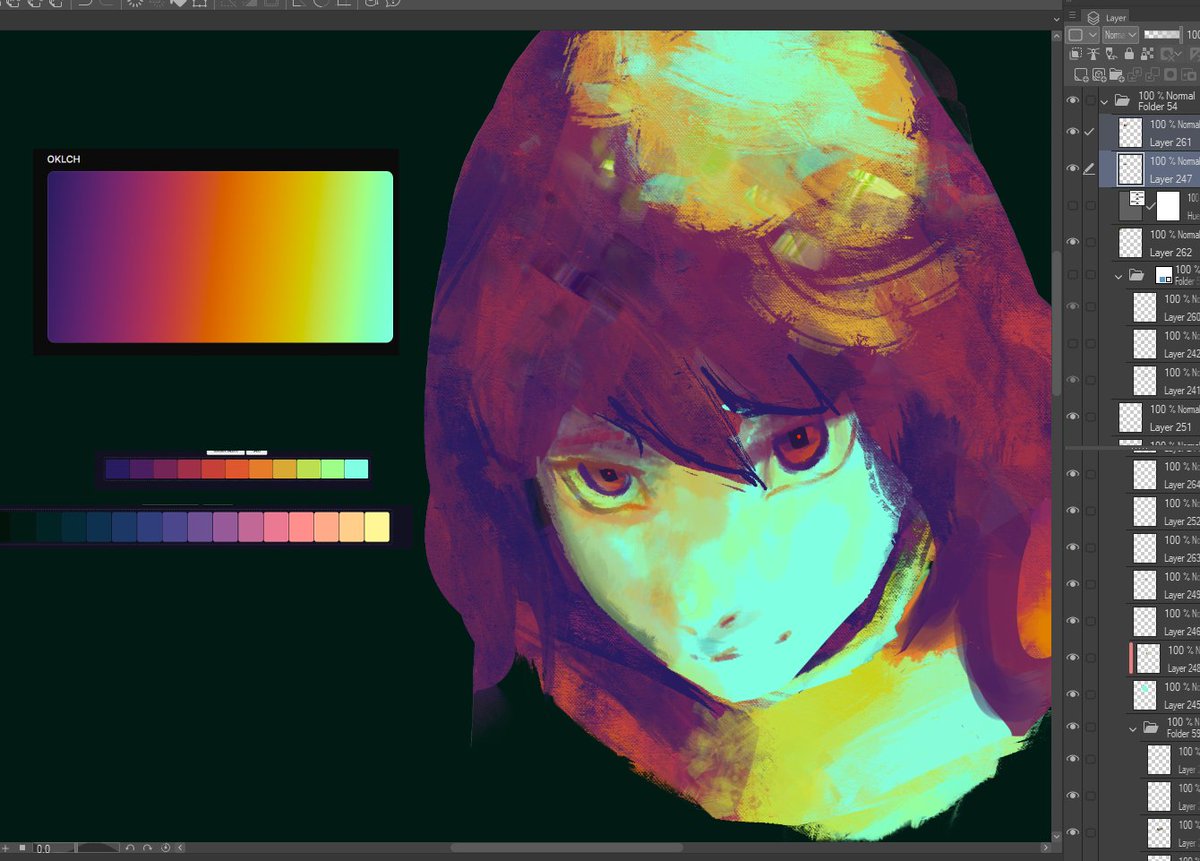The width and height of the screenshot is (1200, 861).
Task: Create a new vector layer
Action: (x=1099, y=74)
